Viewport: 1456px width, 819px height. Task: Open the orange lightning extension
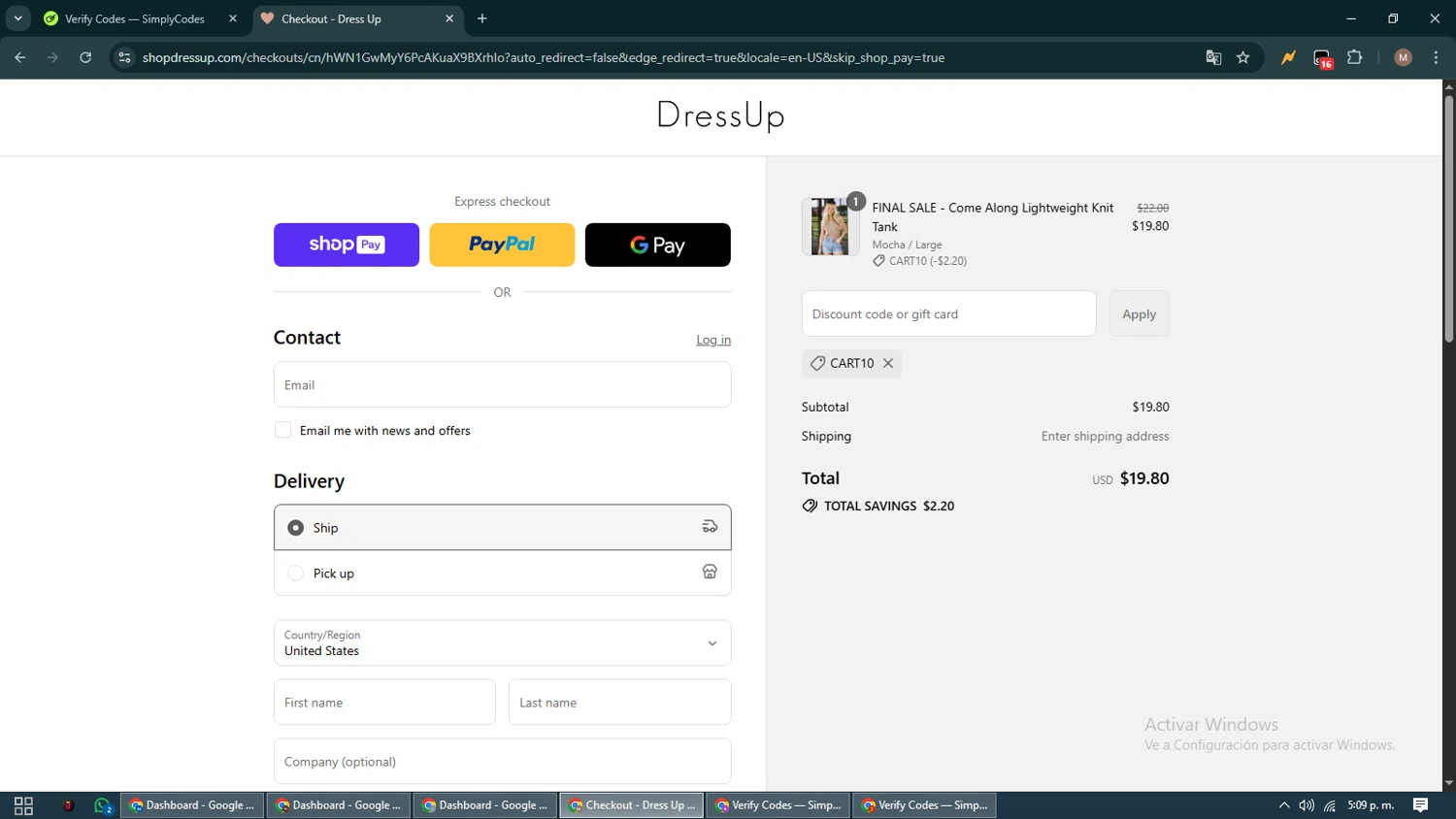pos(1288,57)
